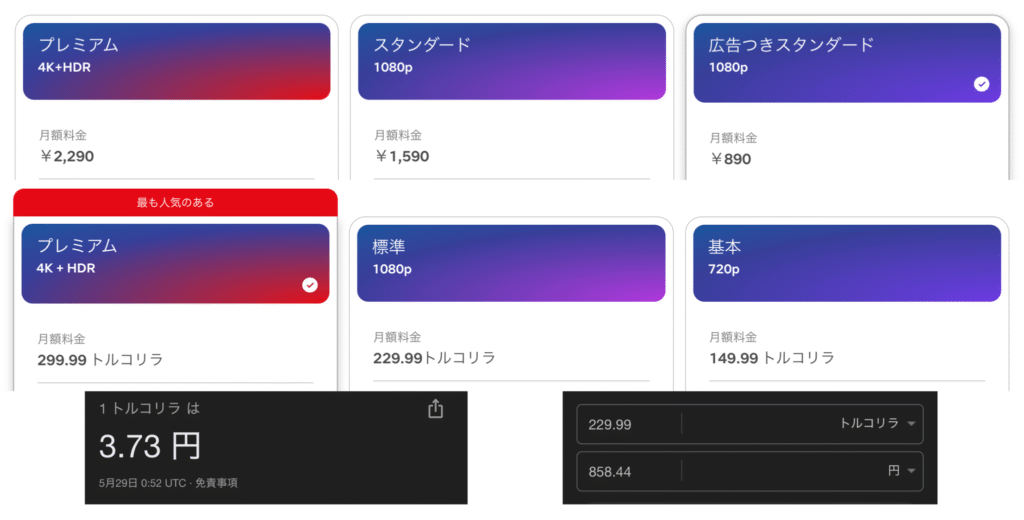Click the share icon in currency card

coord(436,409)
